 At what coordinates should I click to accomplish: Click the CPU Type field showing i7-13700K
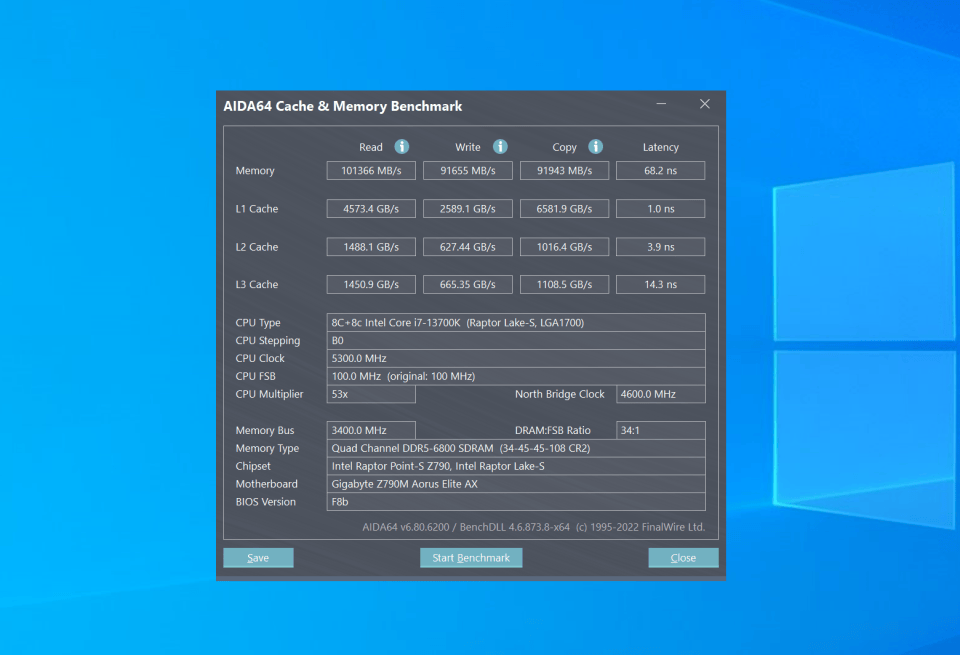point(516,323)
